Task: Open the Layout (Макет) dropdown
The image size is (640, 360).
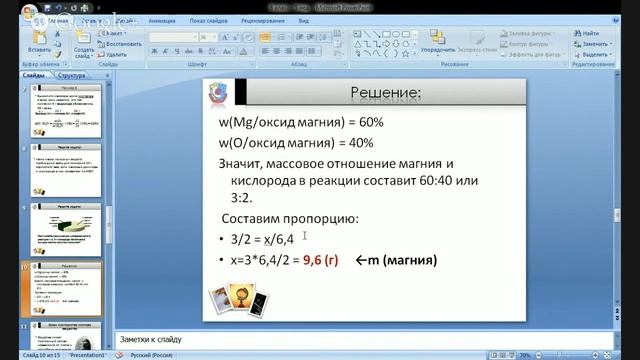Action: pos(112,33)
